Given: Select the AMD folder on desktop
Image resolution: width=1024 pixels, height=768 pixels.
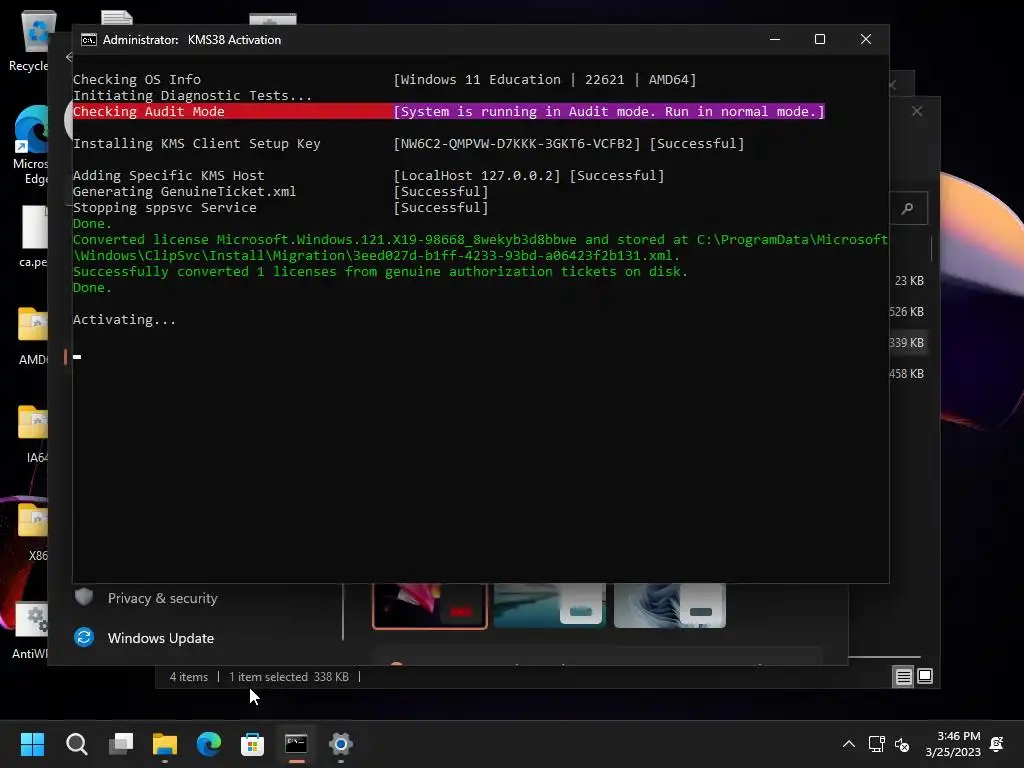Looking at the screenshot, I should click(33, 336).
